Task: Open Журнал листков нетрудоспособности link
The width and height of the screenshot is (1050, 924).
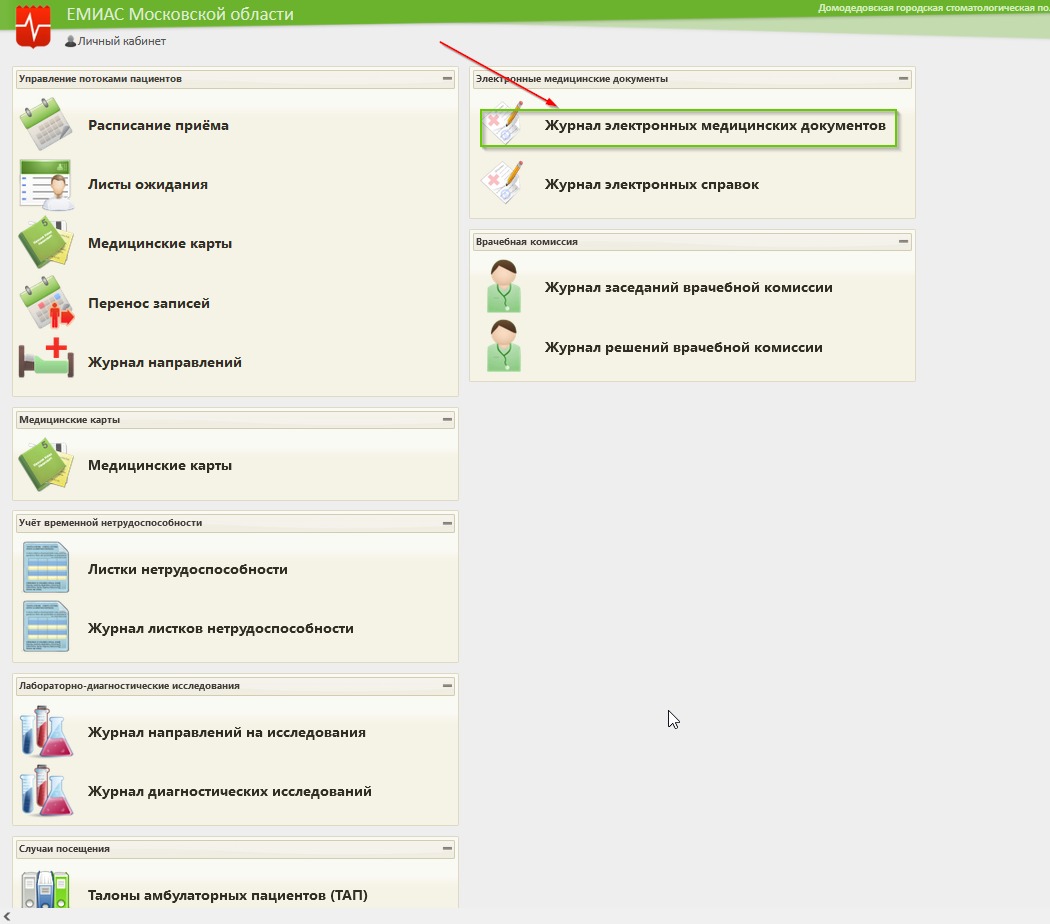Action: click(x=220, y=628)
